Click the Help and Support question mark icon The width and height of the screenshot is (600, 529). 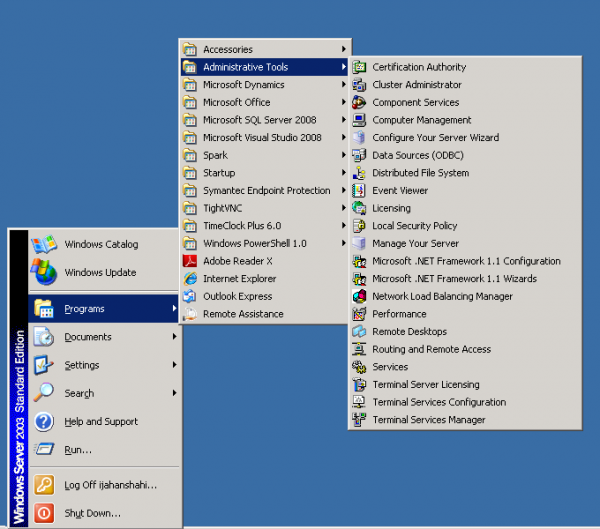[44, 421]
